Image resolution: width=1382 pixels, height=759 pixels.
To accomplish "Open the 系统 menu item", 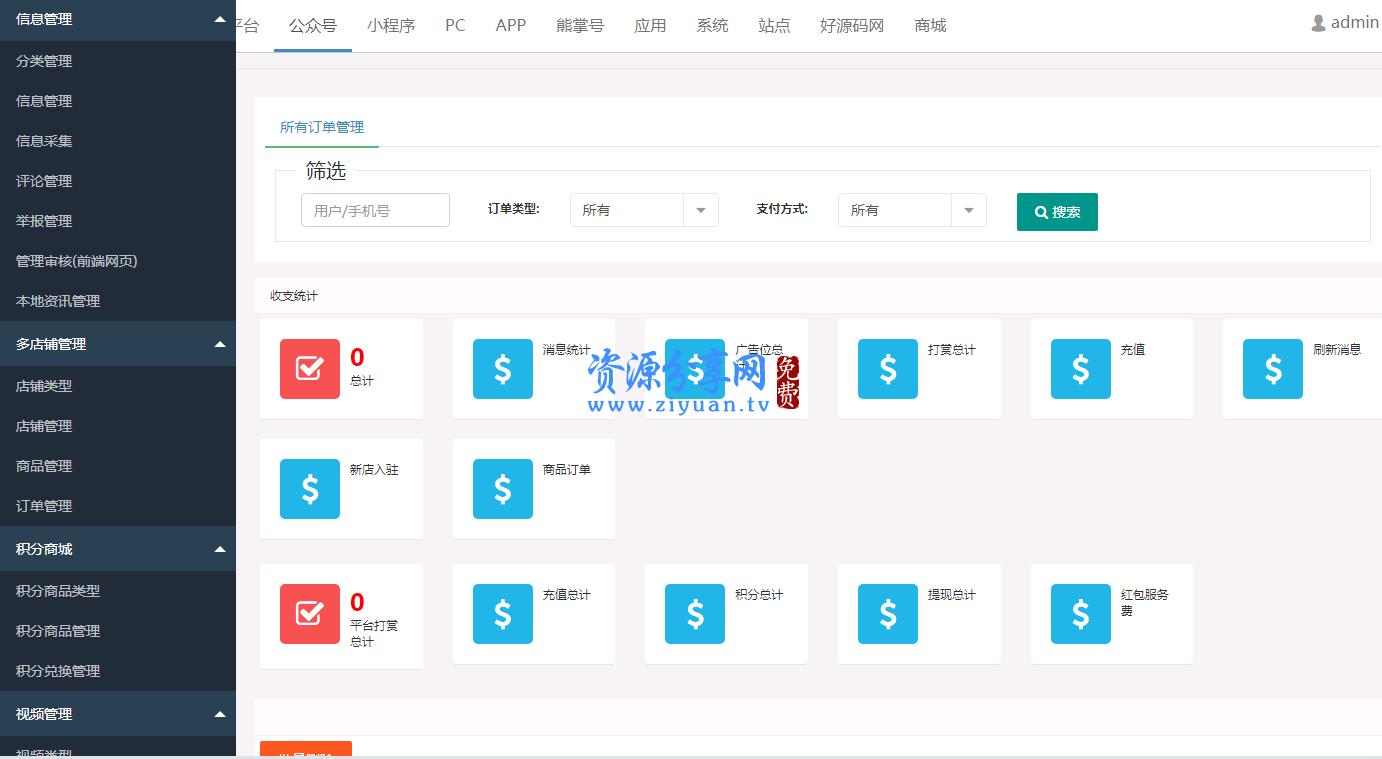I will [x=712, y=25].
